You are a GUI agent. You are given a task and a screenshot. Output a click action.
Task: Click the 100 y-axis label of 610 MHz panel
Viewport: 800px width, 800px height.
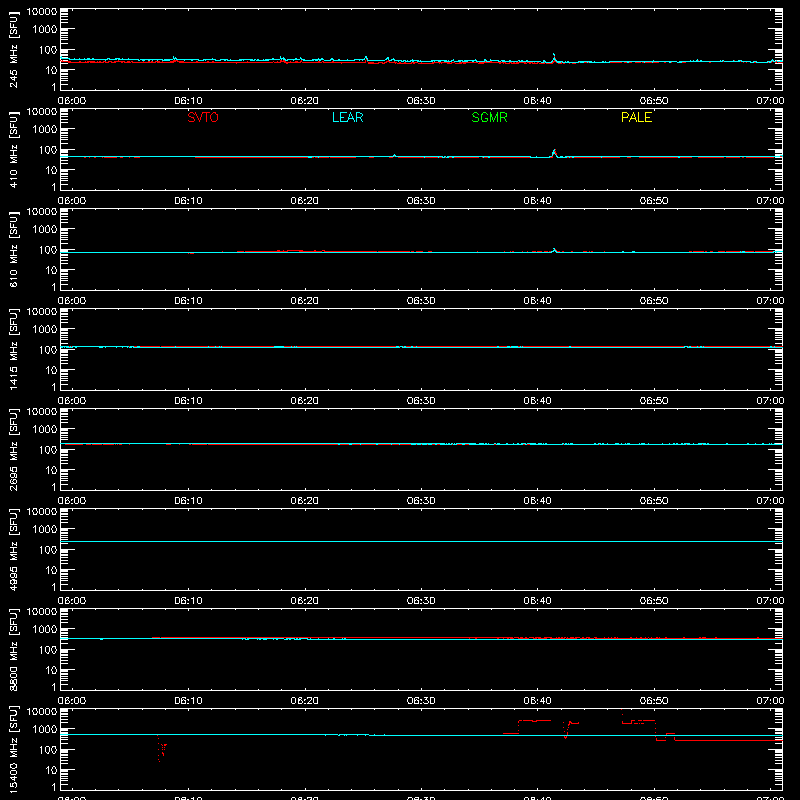pos(48,249)
